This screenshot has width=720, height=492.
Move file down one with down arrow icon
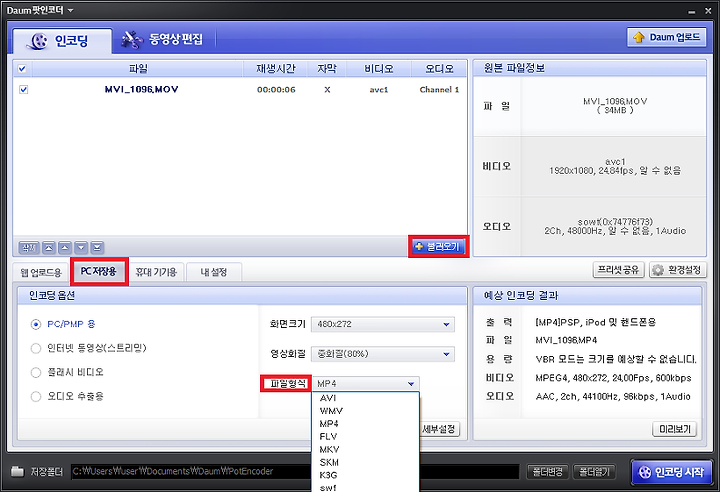(x=81, y=248)
